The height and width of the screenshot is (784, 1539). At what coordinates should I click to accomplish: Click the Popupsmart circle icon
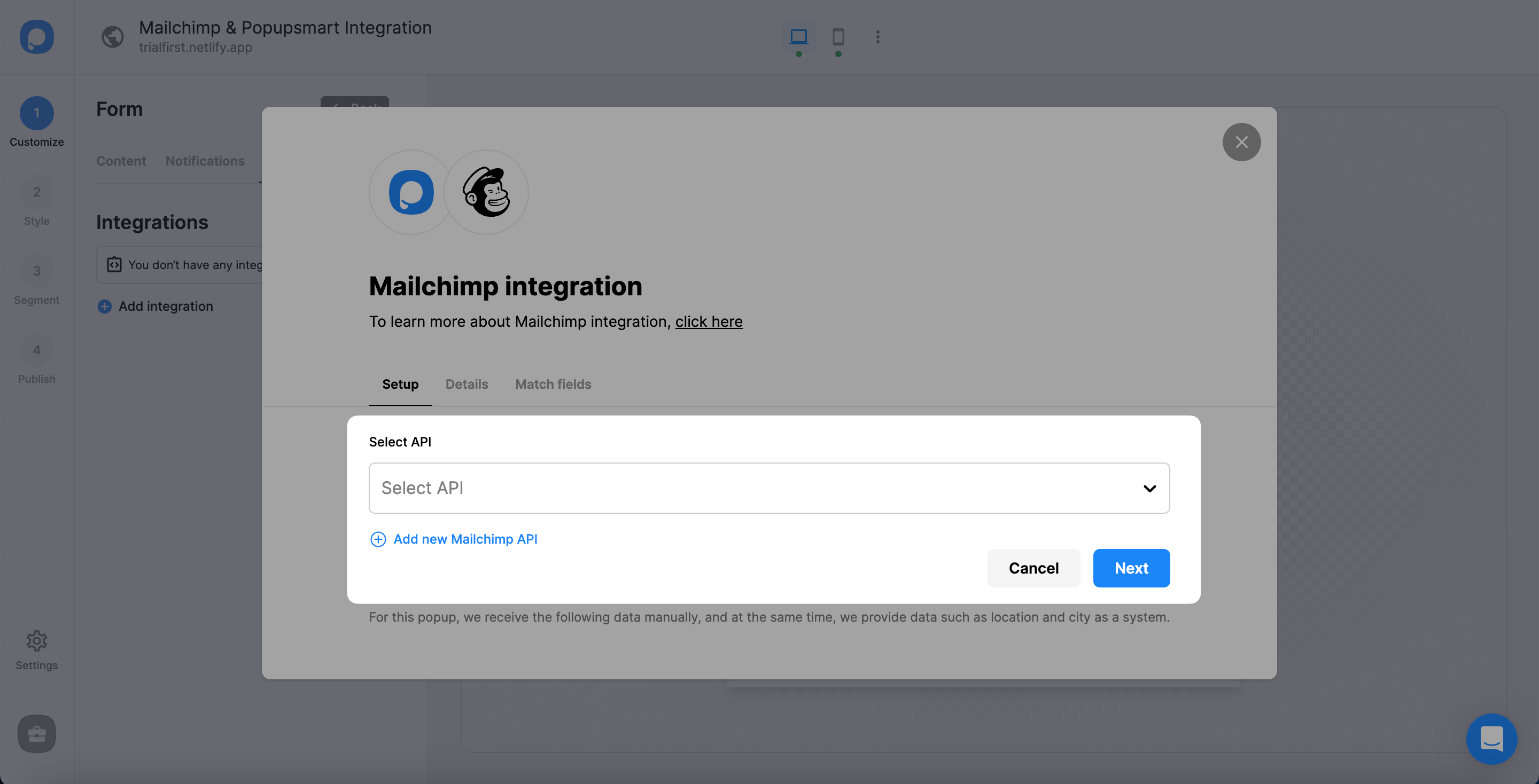click(x=411, y=192)
